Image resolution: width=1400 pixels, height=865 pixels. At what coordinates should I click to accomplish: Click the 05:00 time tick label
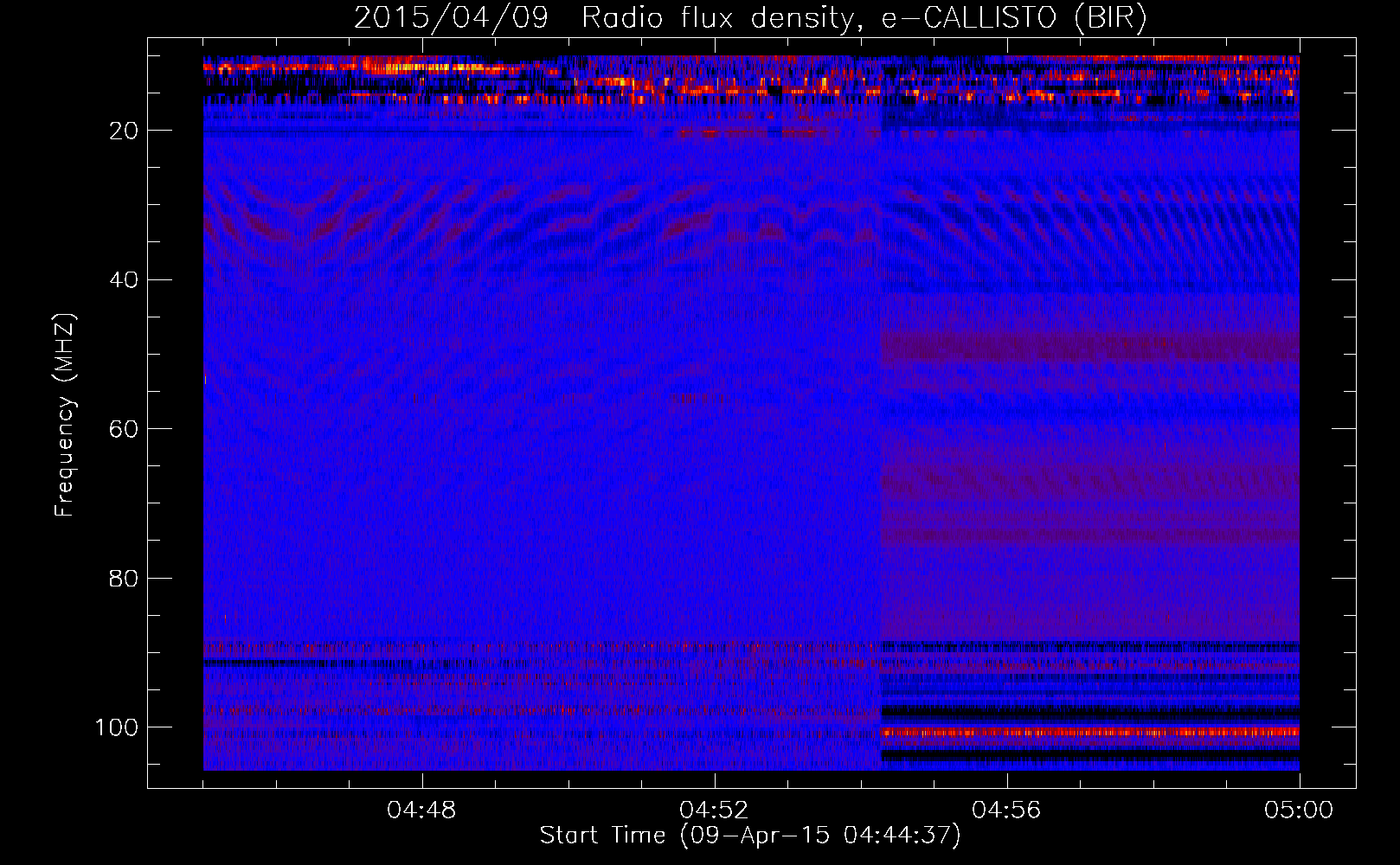point(1299,811)
